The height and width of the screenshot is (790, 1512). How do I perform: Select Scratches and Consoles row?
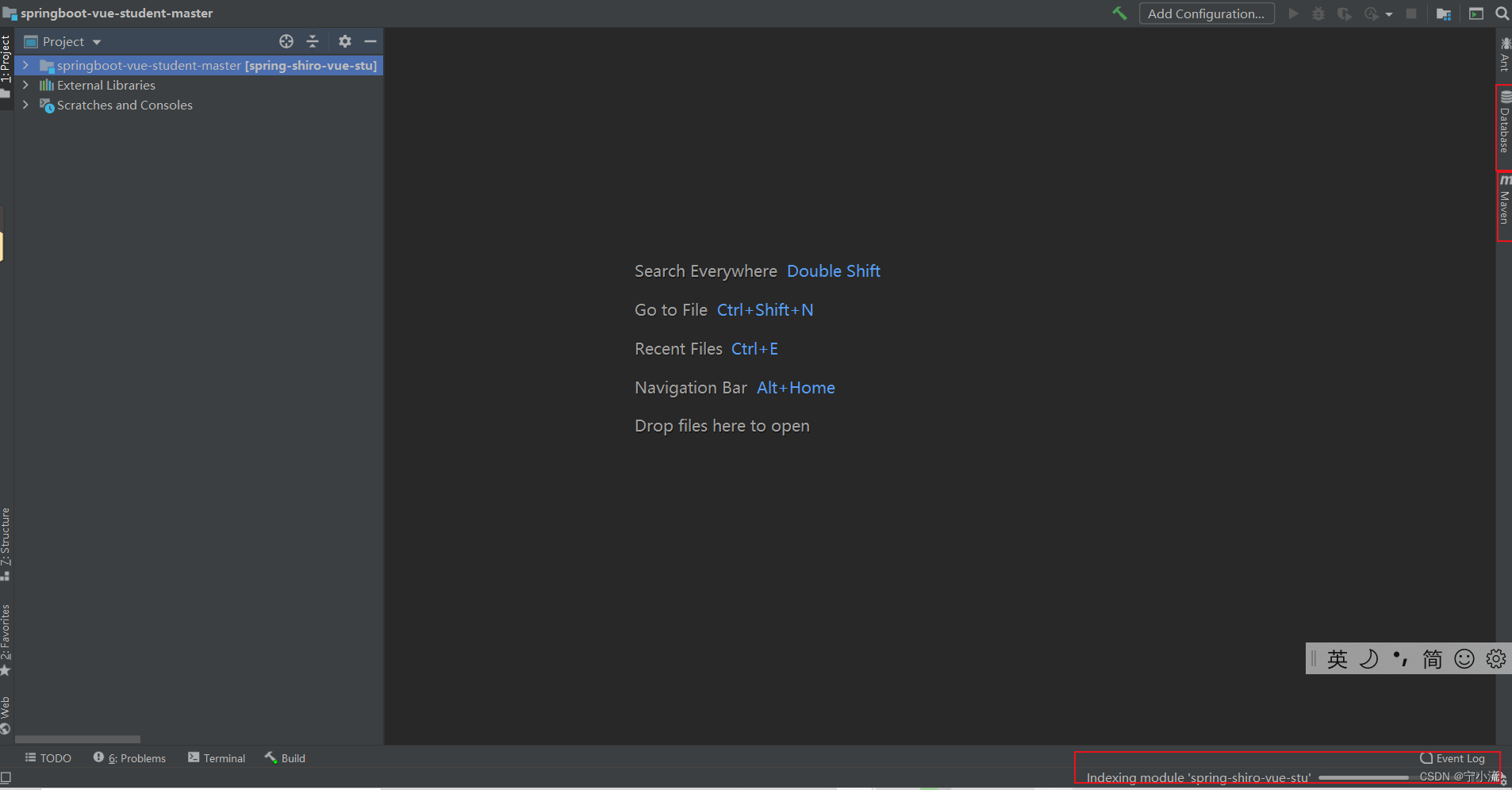point(198,105)
